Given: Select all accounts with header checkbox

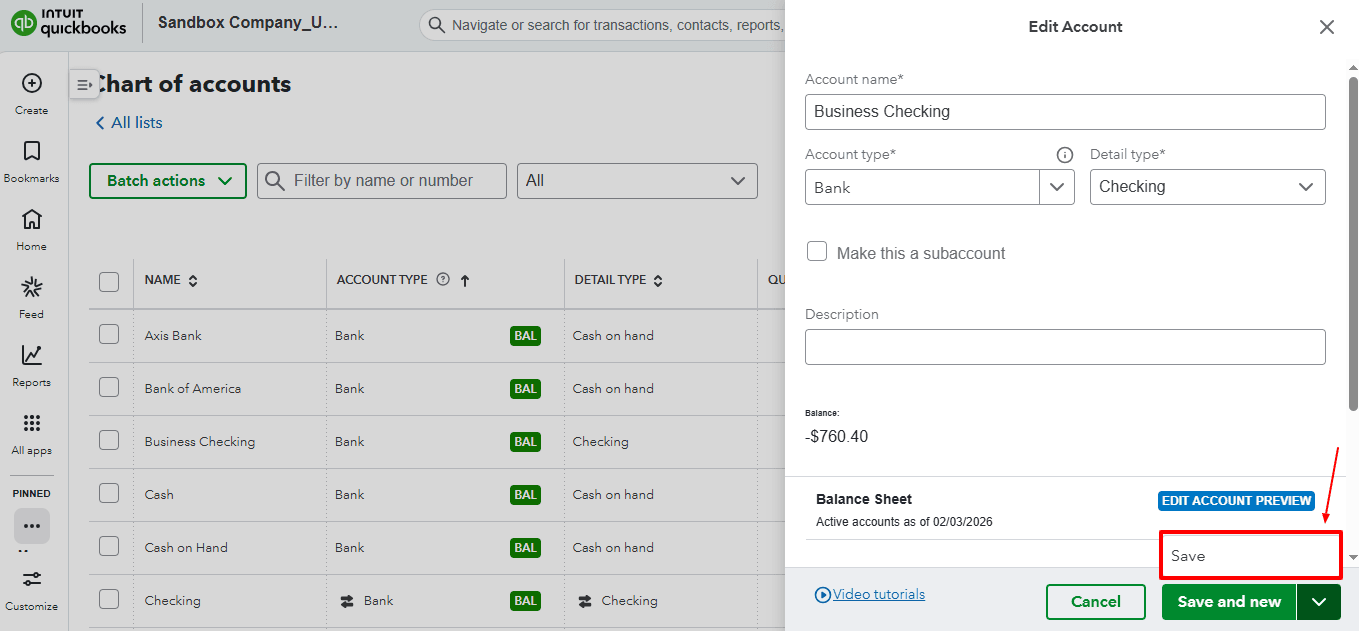Looking at the screenshot, I should coord(110,280).
